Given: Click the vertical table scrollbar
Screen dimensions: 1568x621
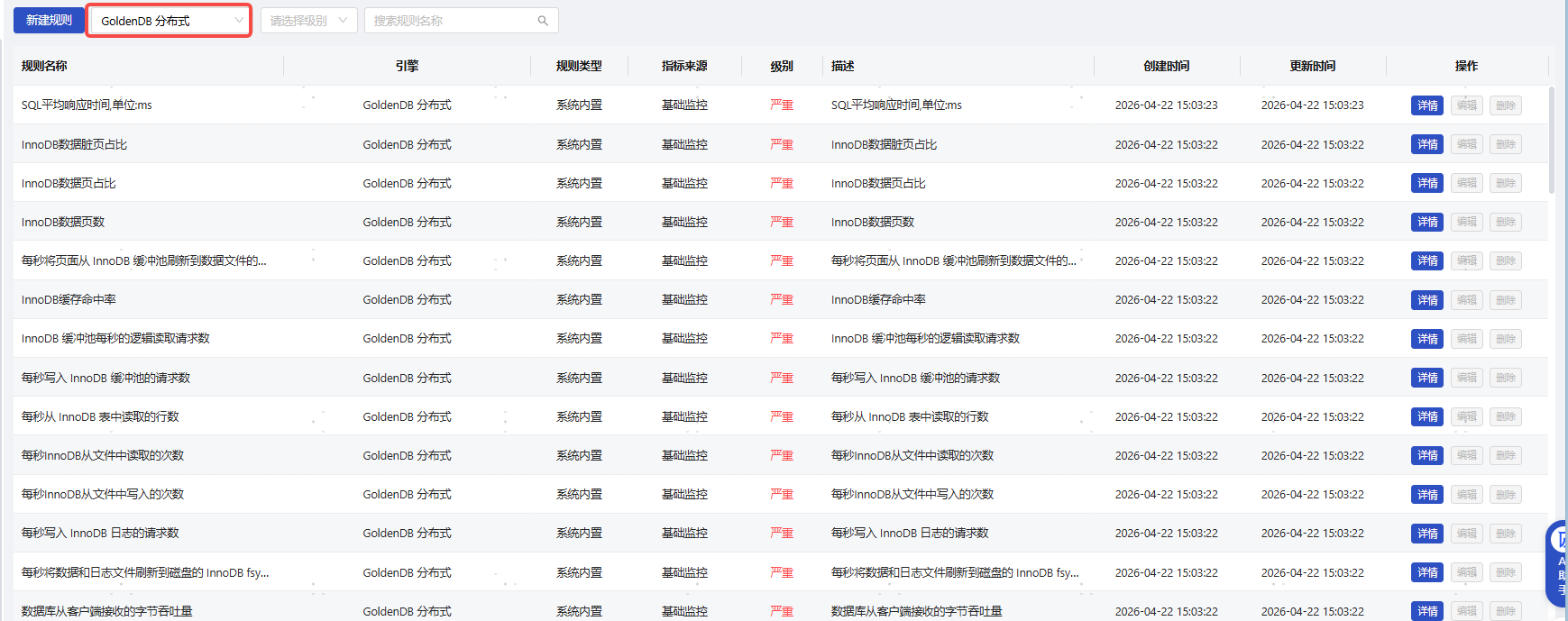Looking at the screenshot, I should (1552, 140).
